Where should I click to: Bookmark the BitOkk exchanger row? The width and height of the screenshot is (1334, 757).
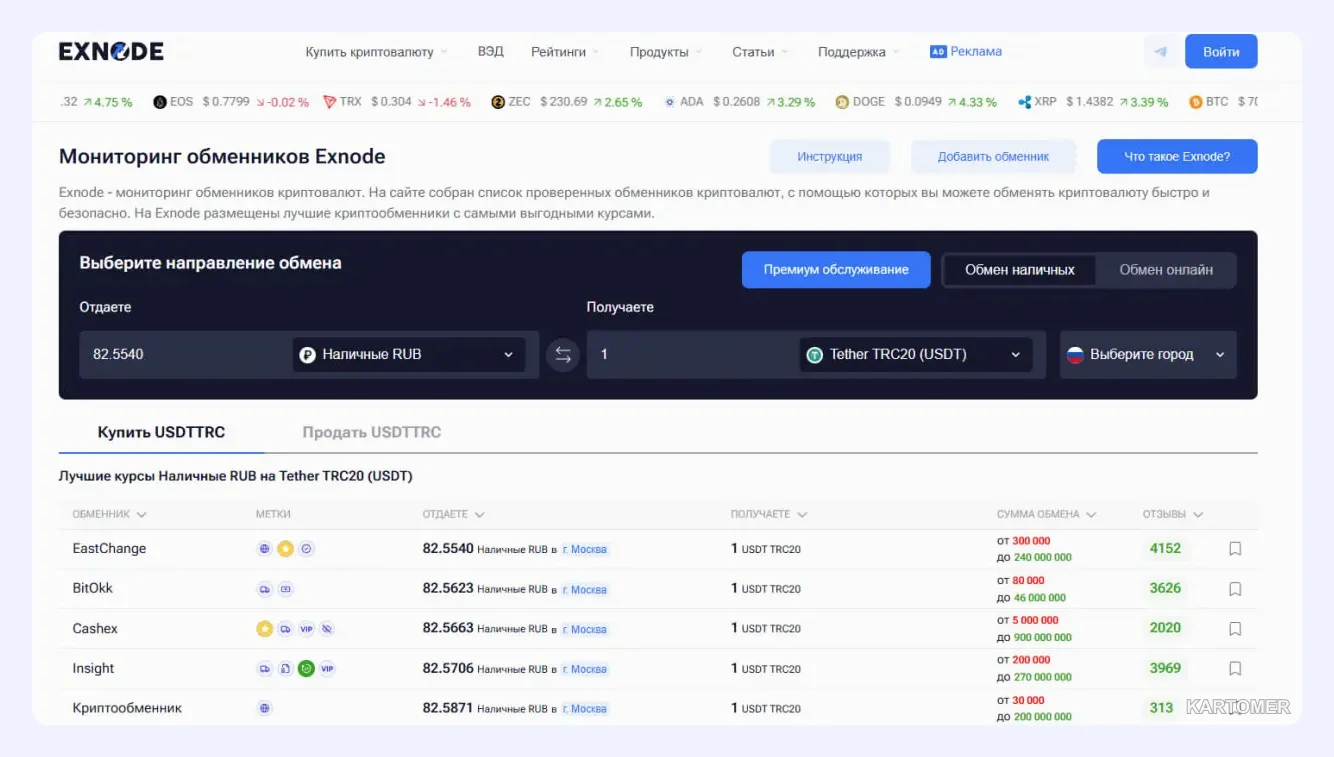tap(1235, 589)
